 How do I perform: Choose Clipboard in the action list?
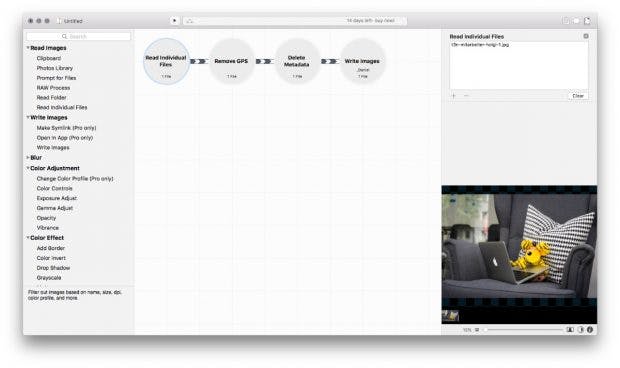pyautogui.click(x=49, y=58)
